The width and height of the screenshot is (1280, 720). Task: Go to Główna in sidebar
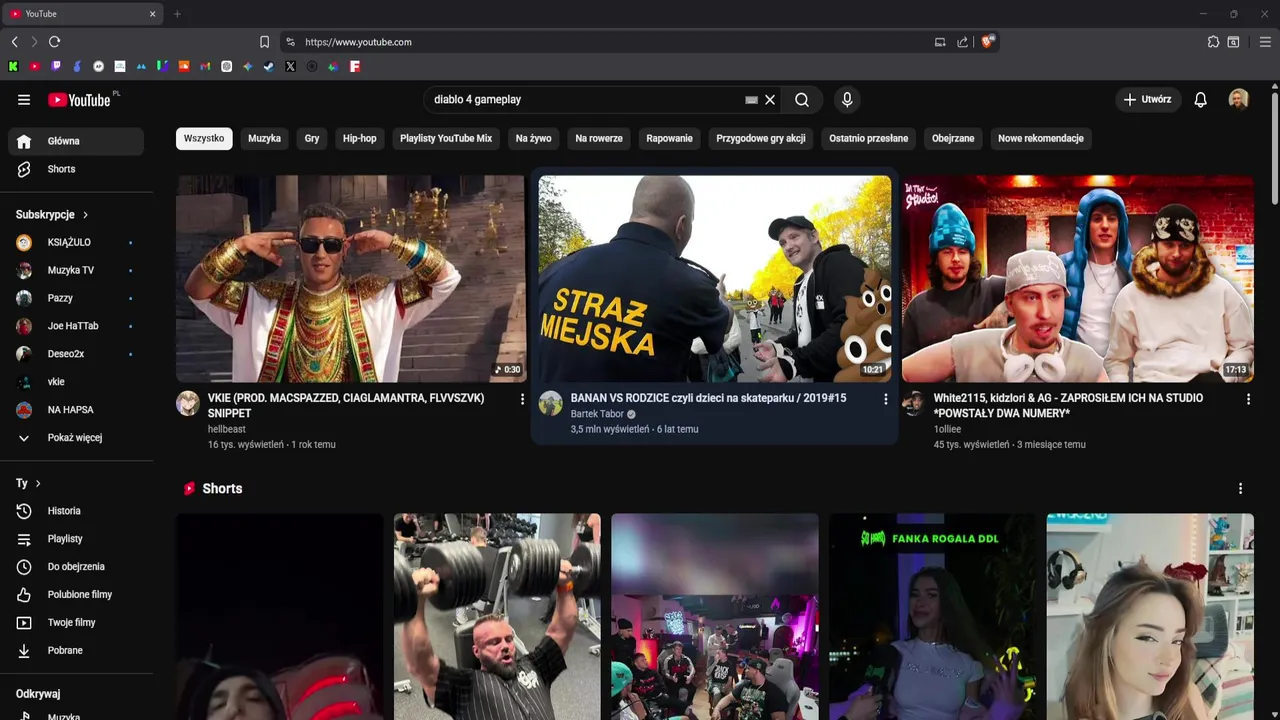76,141
